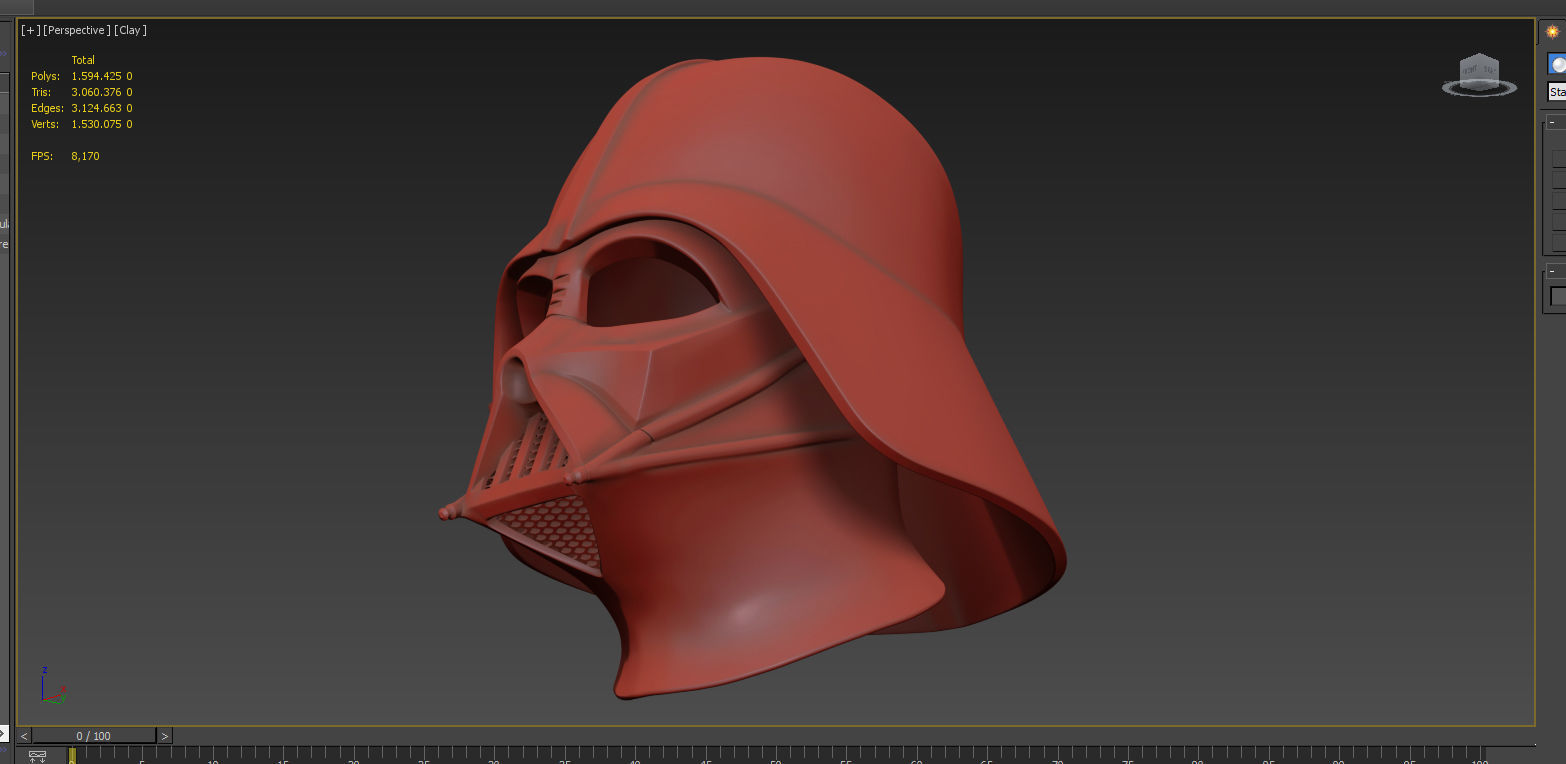Open the 'Sta' object type dropdown
The width and height of the screenshot is (1566, 764).
coord(1556,92)
